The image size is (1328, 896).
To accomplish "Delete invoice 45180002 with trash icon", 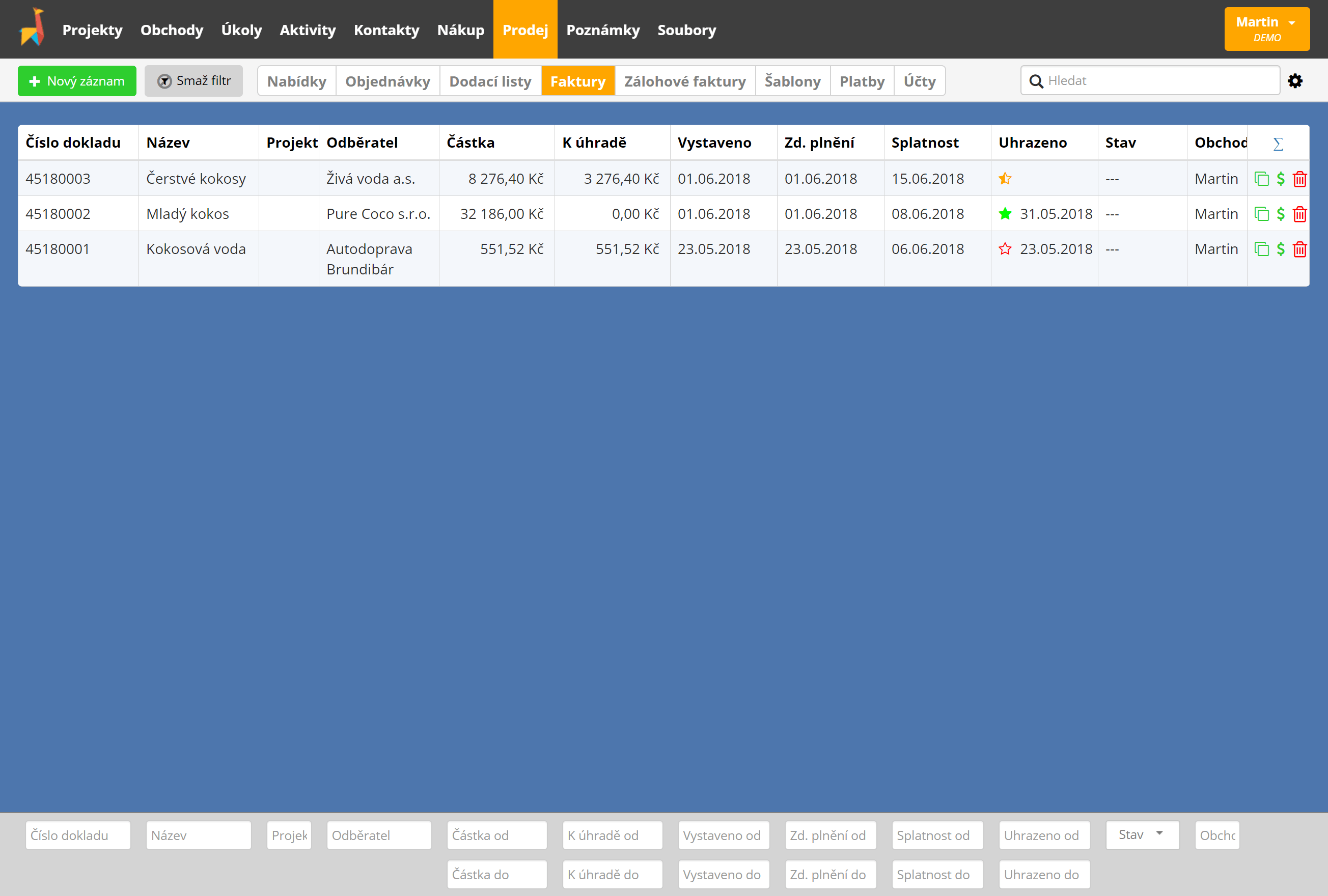I will point(1299,214).
